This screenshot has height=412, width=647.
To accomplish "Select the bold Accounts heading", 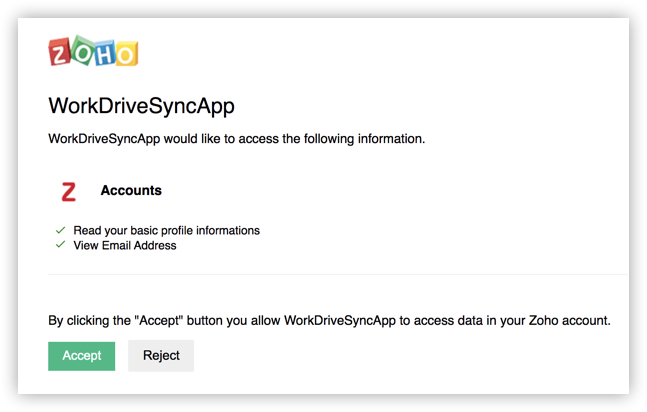I will 131,190.
